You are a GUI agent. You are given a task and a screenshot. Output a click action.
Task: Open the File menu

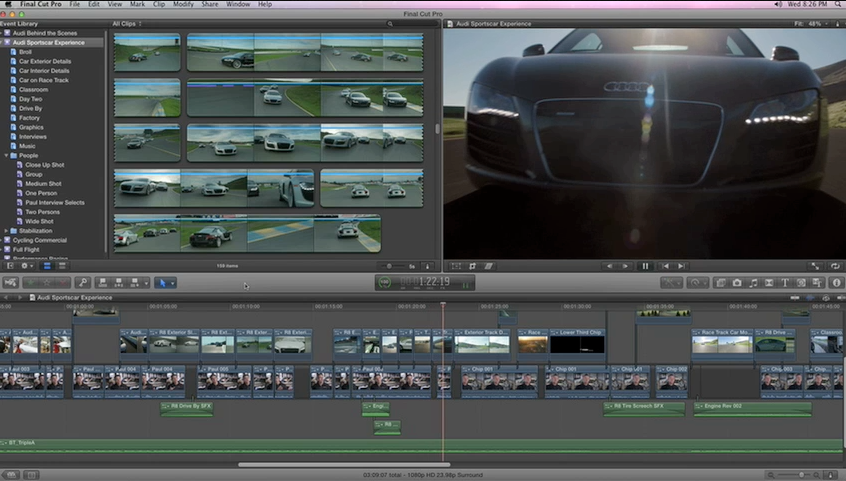[74, 4]
